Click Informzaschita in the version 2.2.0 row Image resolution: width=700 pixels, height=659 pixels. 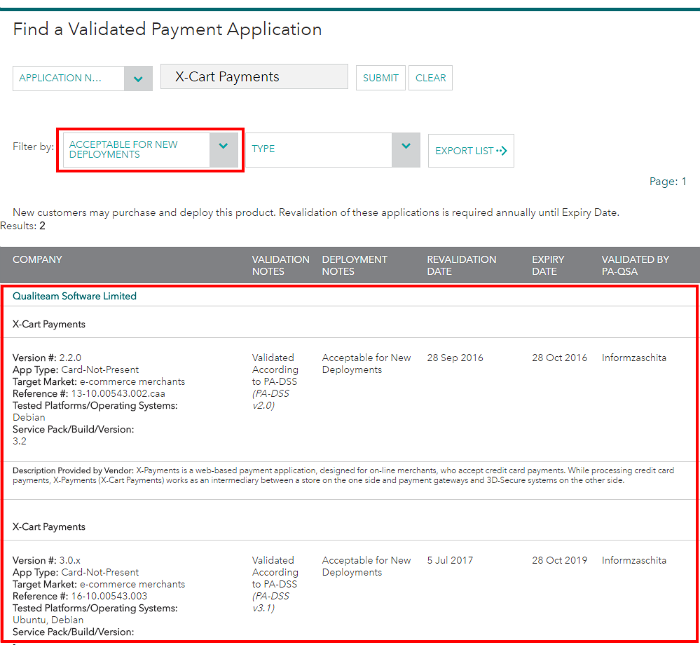[633, 358]
